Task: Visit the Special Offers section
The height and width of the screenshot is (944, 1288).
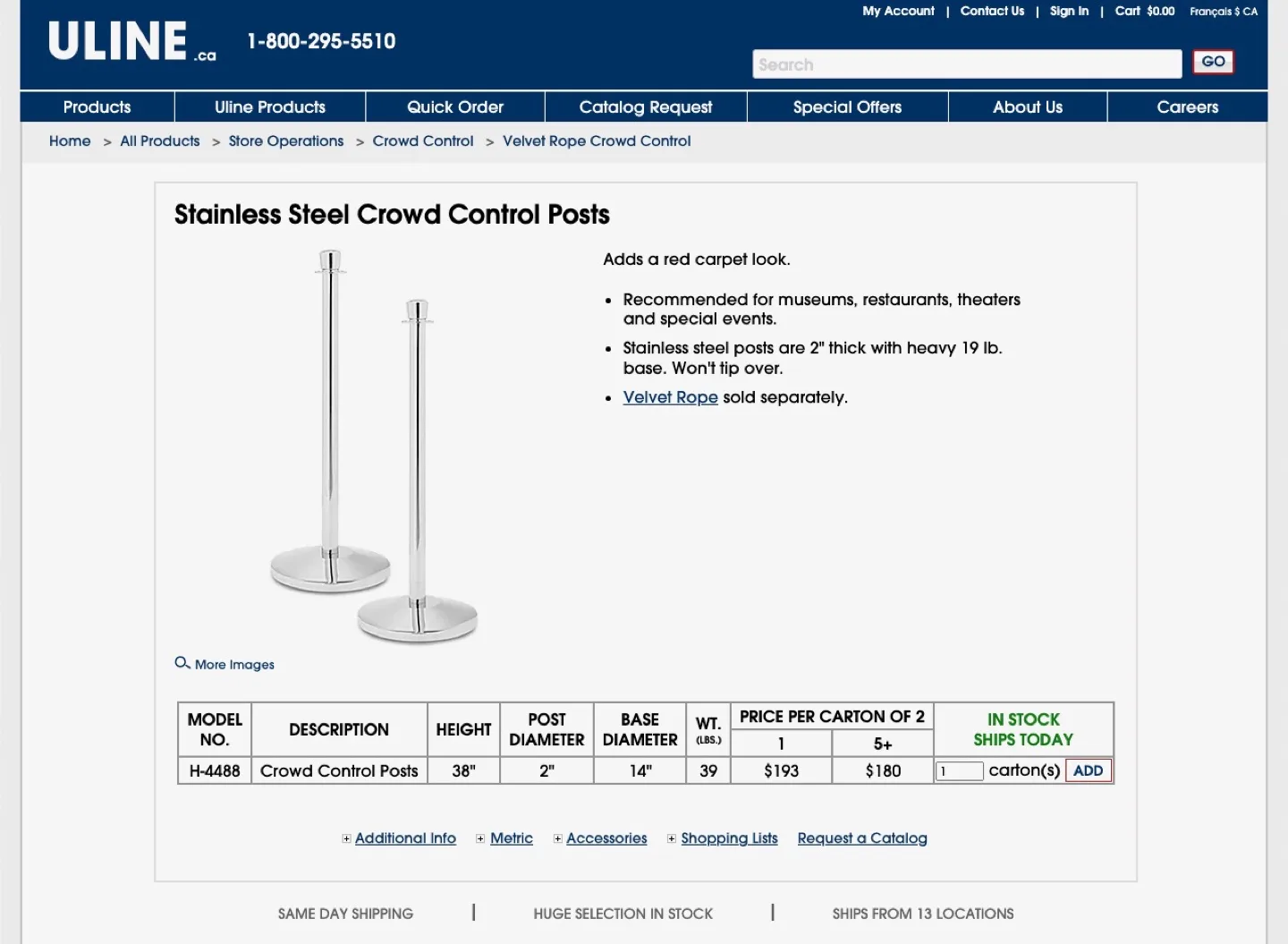Action: pyautogui.click(x=846, y=106)
